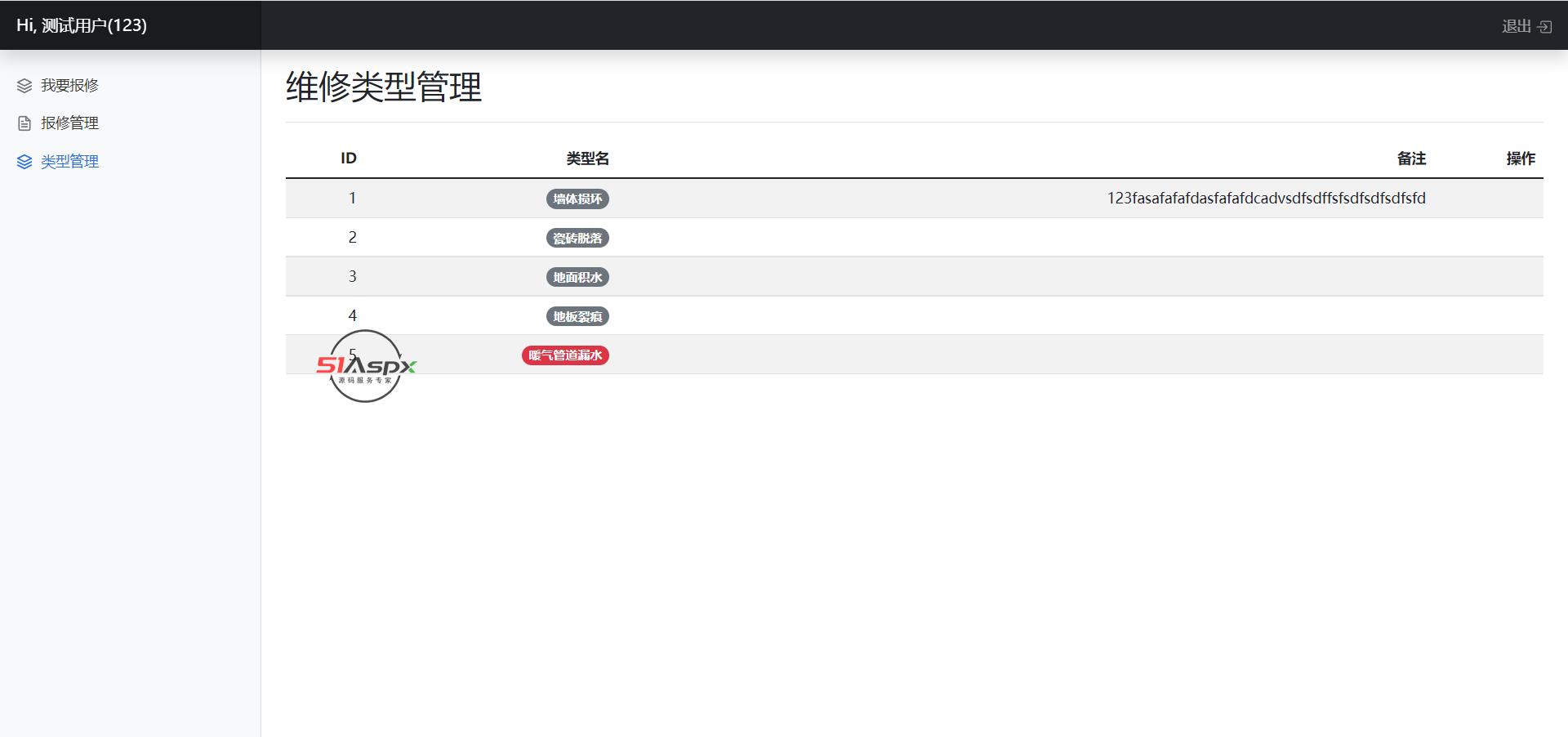
Task: Open the 我要报修 sidebar menu
Action: coord(69,85)
